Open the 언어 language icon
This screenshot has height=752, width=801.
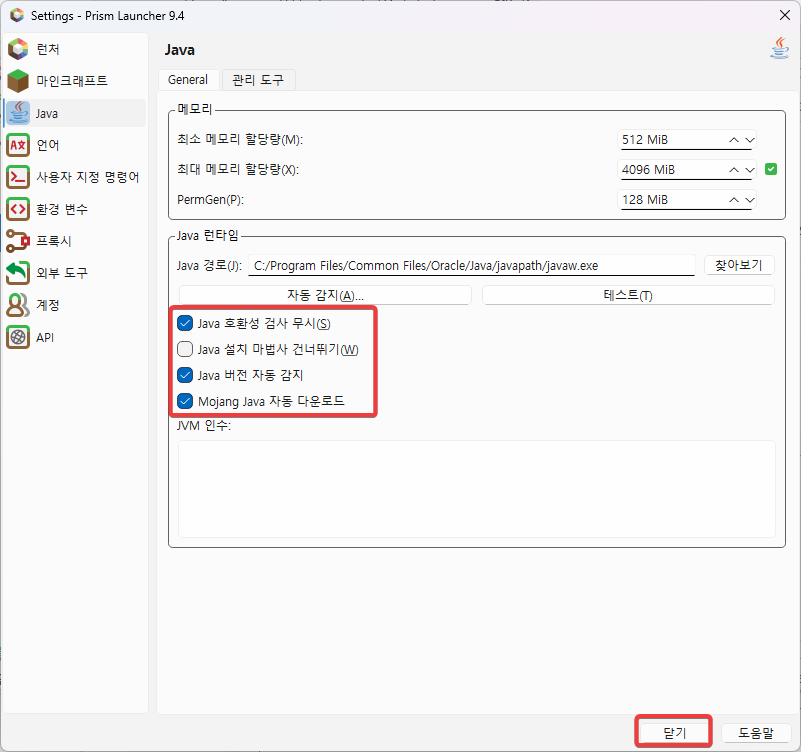pos(18,145)
